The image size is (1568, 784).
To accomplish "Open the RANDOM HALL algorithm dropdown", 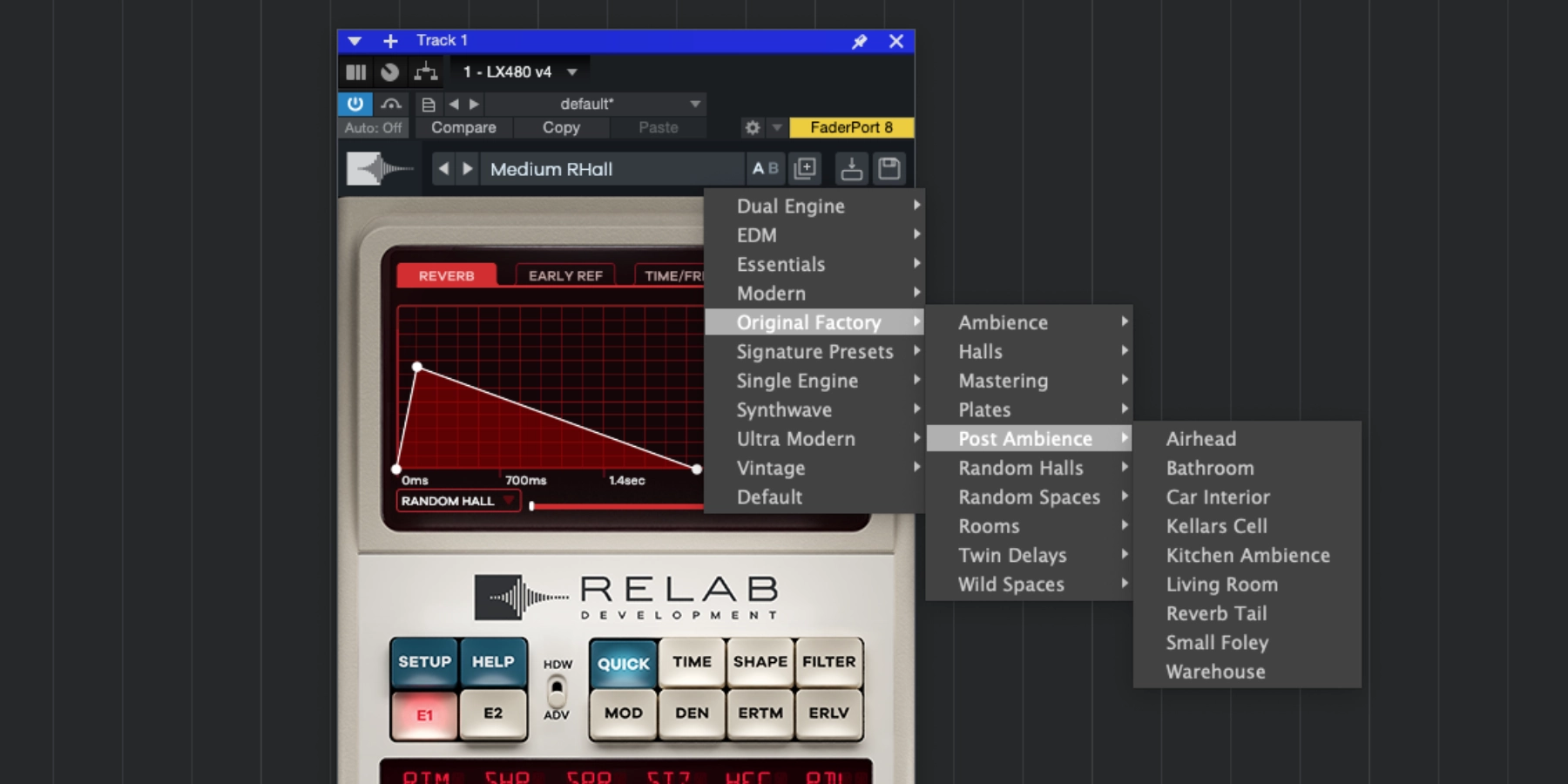I will coord(457,501).
